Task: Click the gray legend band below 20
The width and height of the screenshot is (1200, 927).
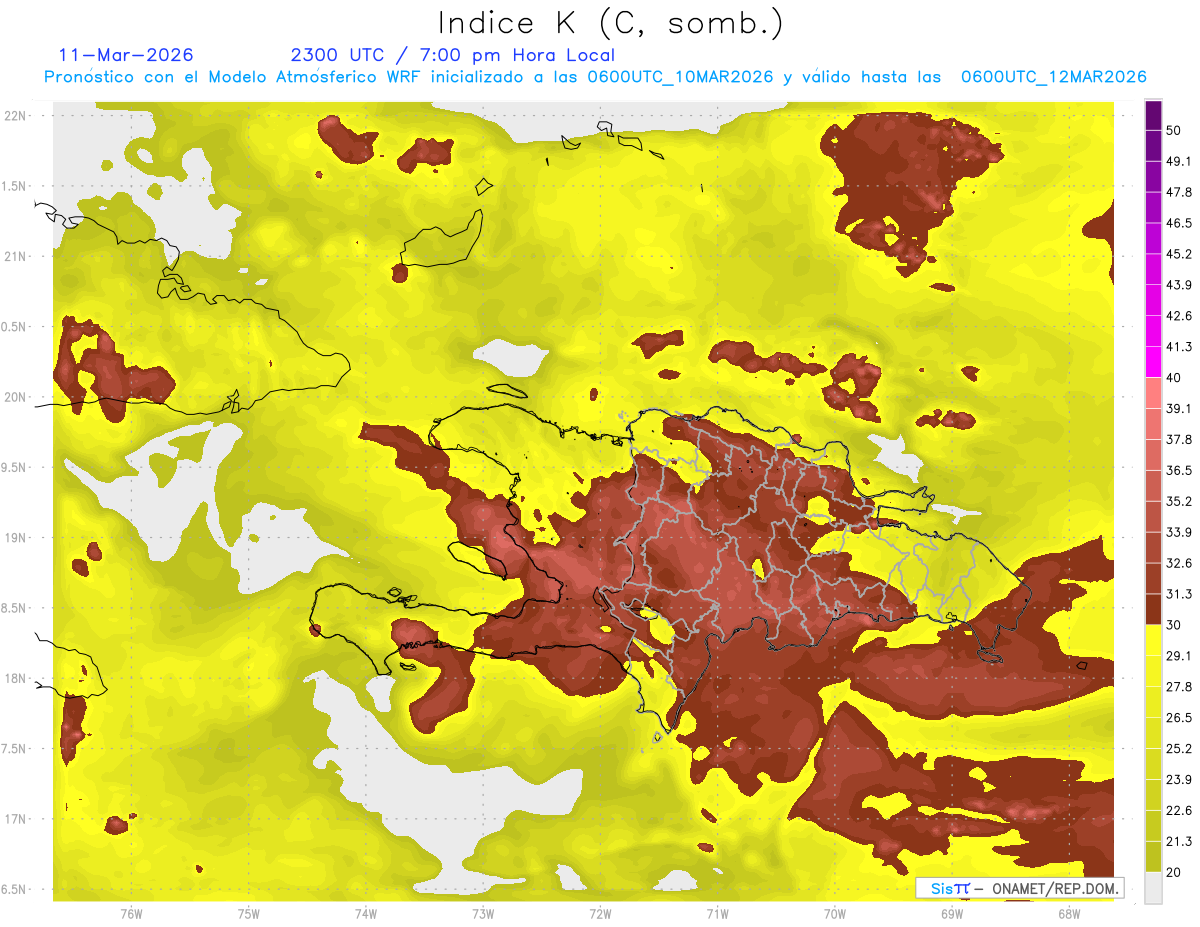Action: [x=1153, y=888]
